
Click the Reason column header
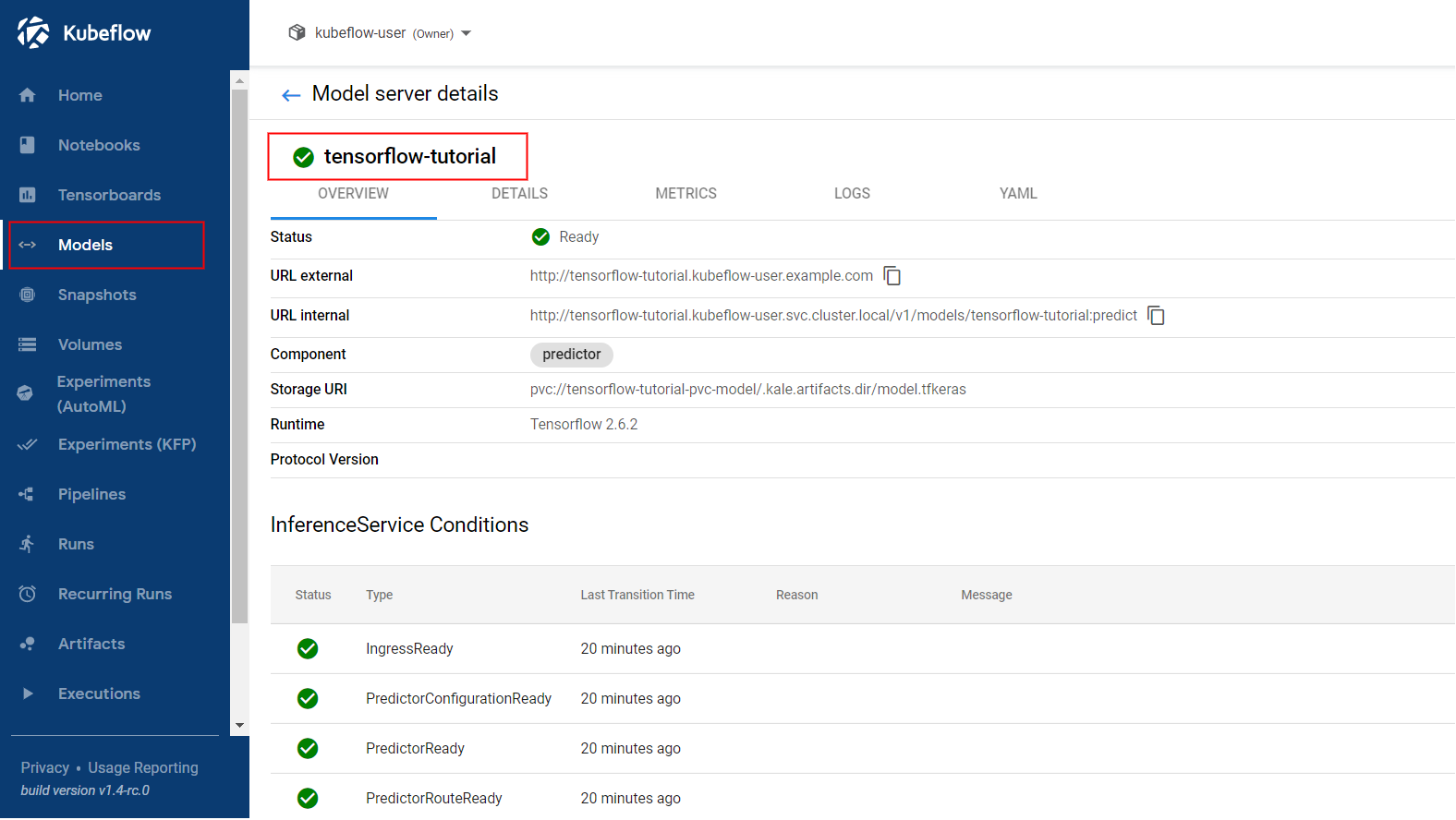(x=796, y=596)
